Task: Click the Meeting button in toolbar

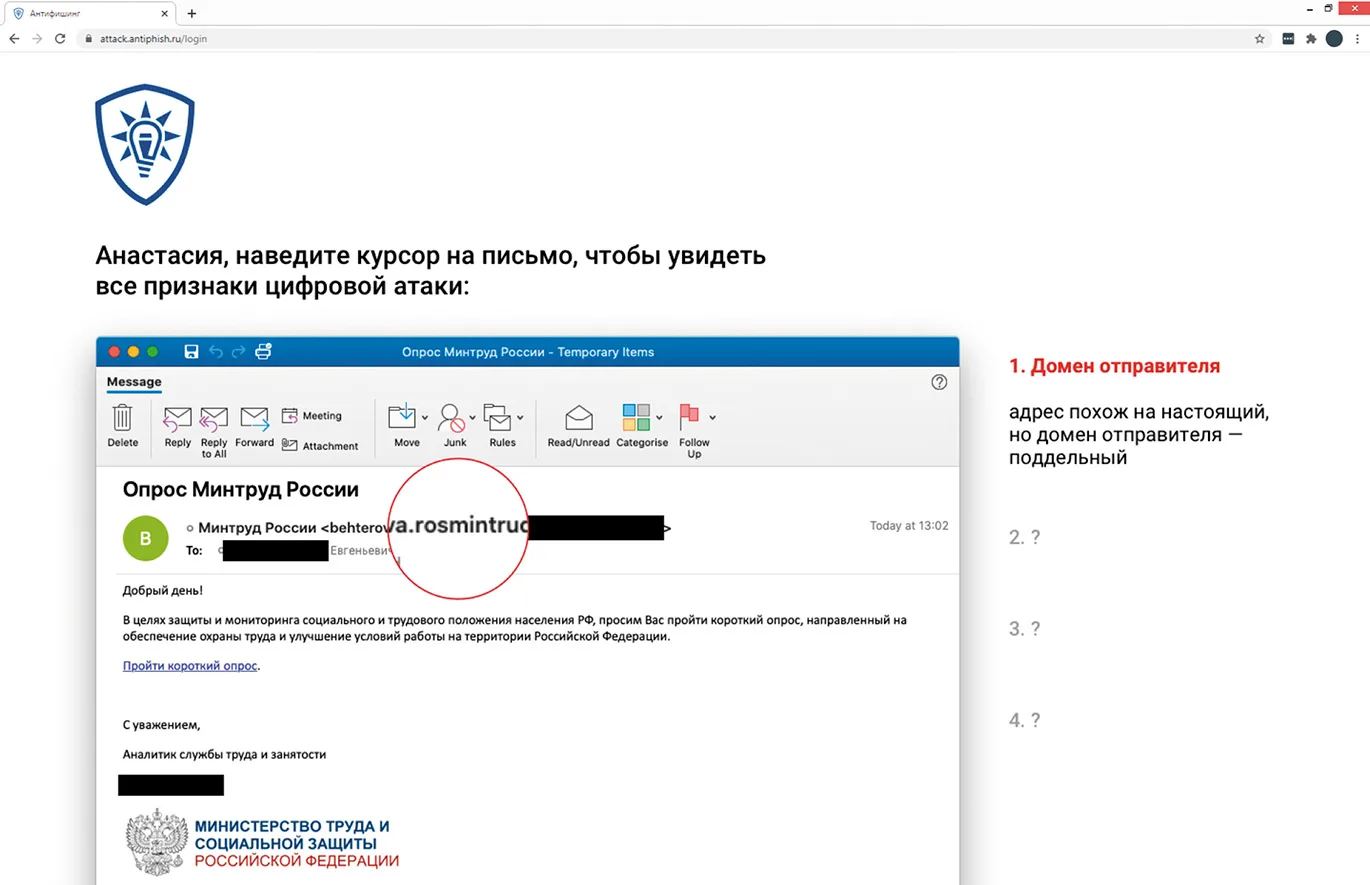Action: [312, 416]
